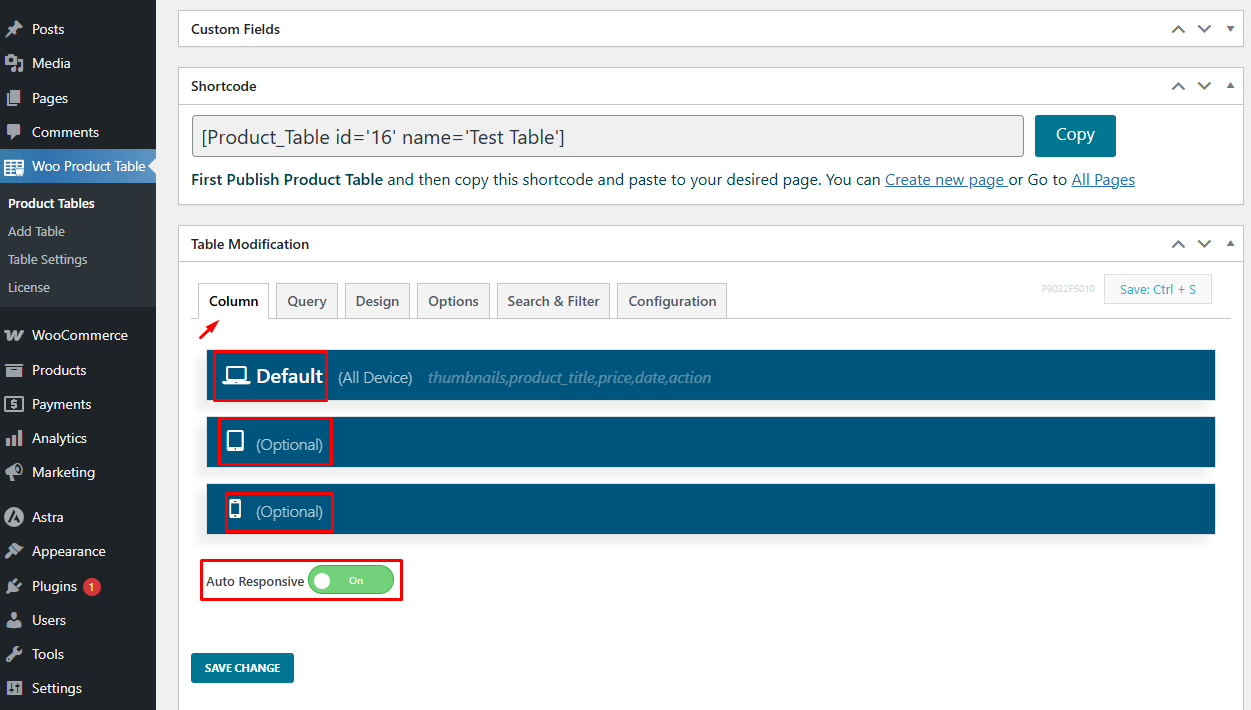Move Custom Fields panel up
Viewport: 1251px width, 710px height.
point(1179,29)
